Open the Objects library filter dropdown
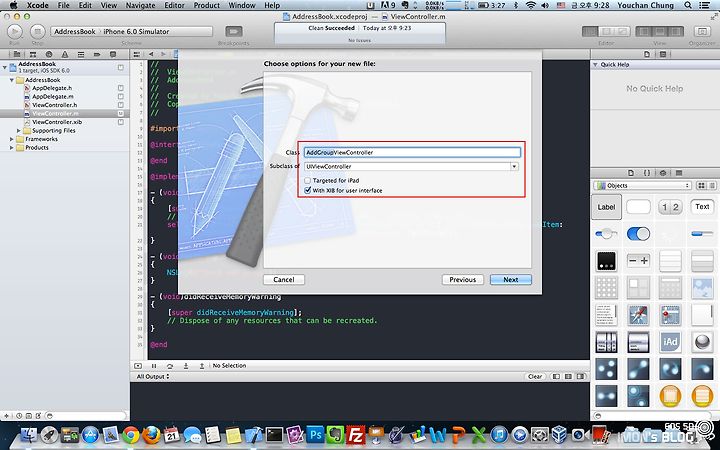The width and height of the screenshot is (720, 450). pos(642,186)
